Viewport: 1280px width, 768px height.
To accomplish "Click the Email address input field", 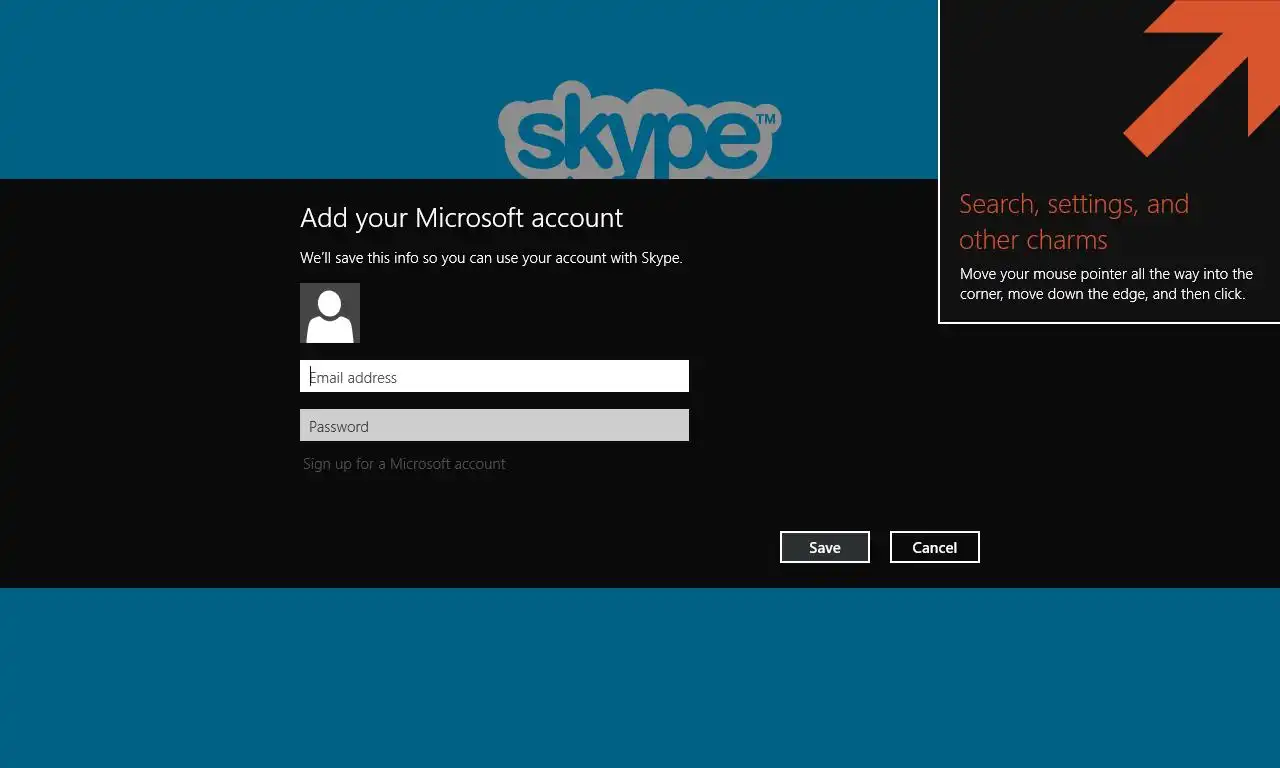I will [494, 376].
